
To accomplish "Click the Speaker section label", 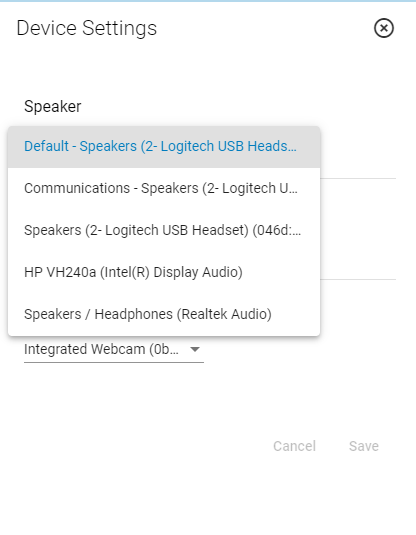I will click(53, 106).
